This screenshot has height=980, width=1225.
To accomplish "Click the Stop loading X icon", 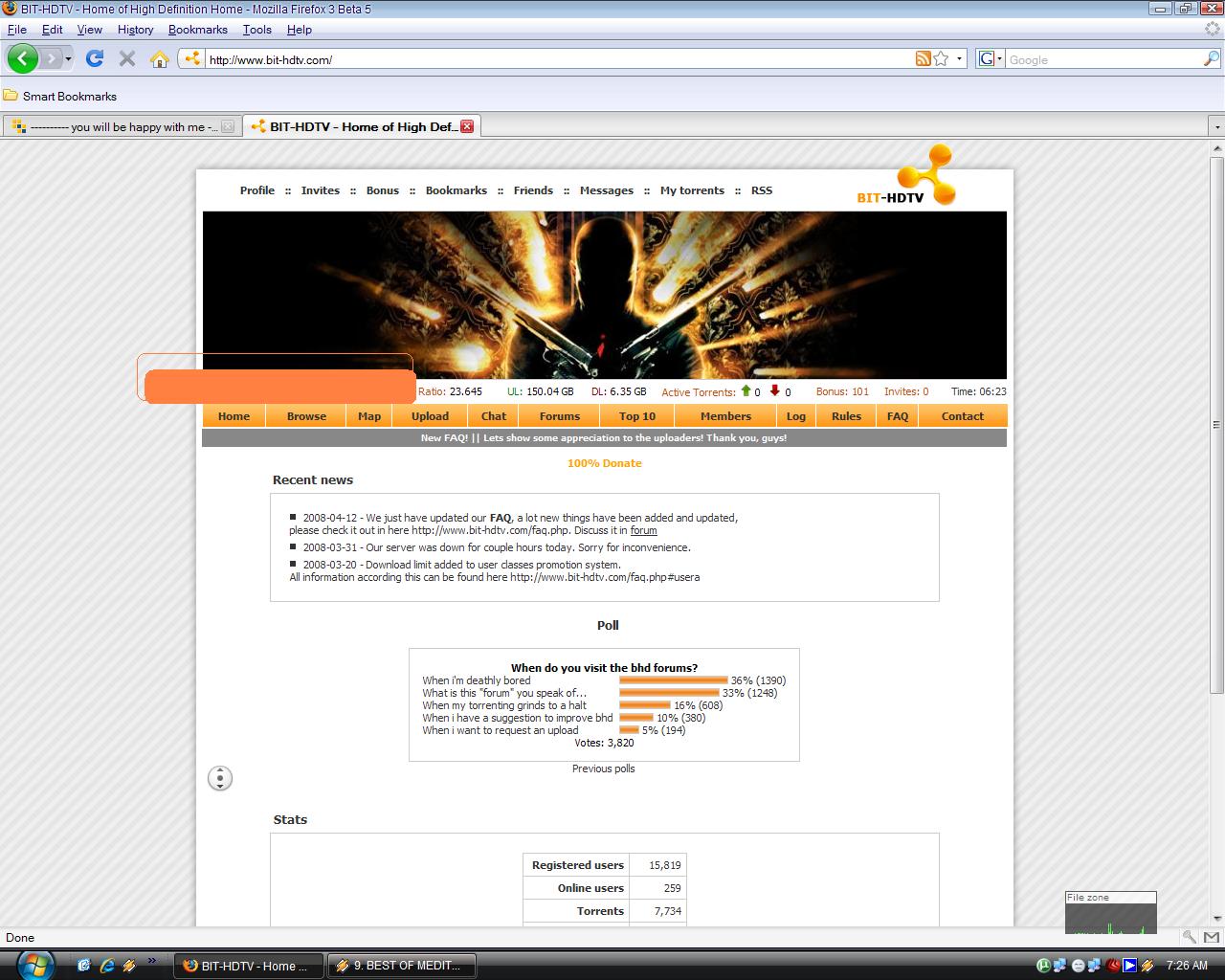I will tap(126, 58).
